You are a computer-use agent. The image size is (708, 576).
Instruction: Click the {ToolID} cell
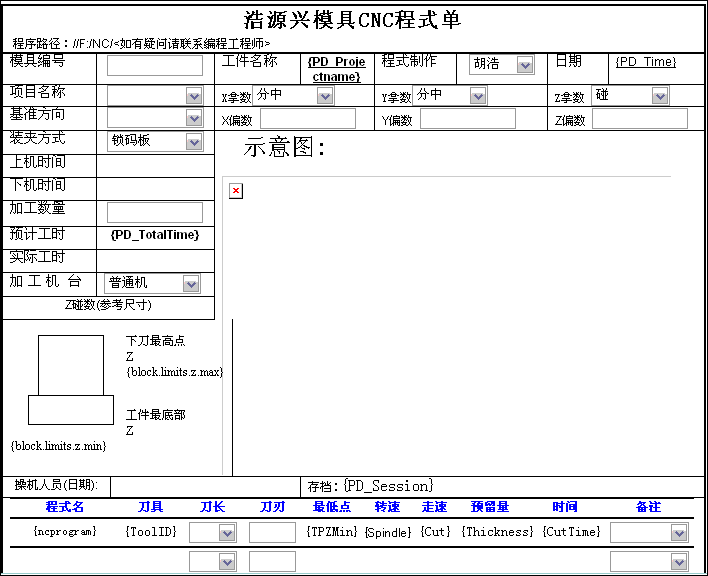click(151, 532)
